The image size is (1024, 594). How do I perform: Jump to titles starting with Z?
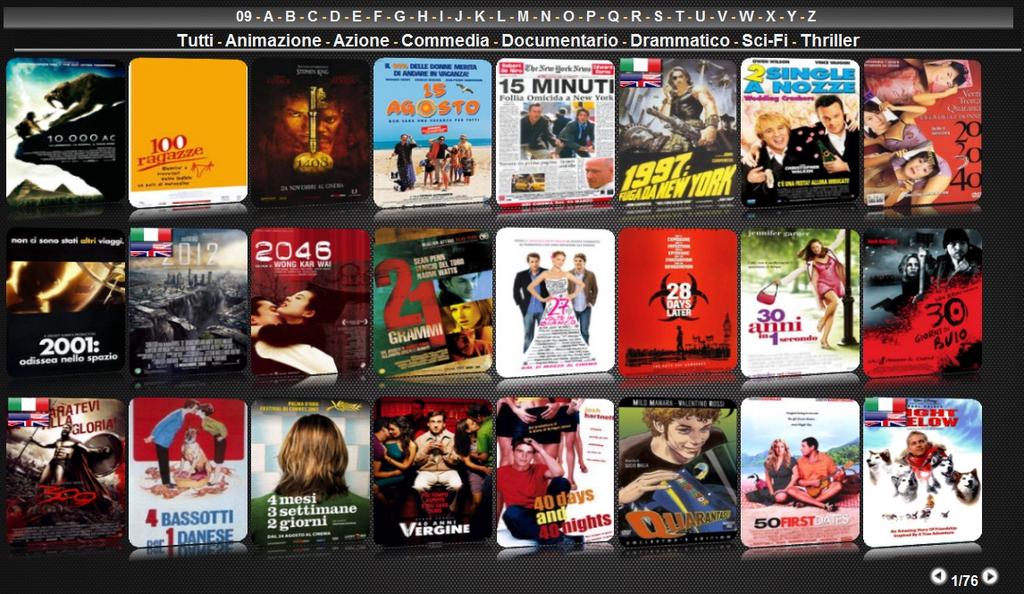tap(811, 16)
